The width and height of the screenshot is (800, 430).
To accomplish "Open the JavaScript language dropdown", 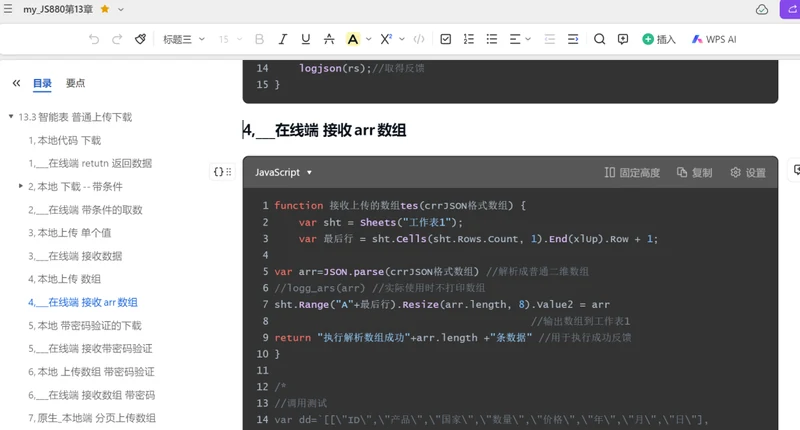I will pyautogui.click(x=283, y=172).
